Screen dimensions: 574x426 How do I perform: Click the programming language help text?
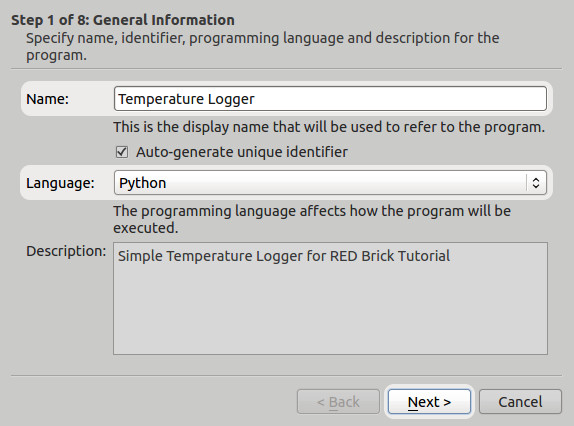click(312, 219)
